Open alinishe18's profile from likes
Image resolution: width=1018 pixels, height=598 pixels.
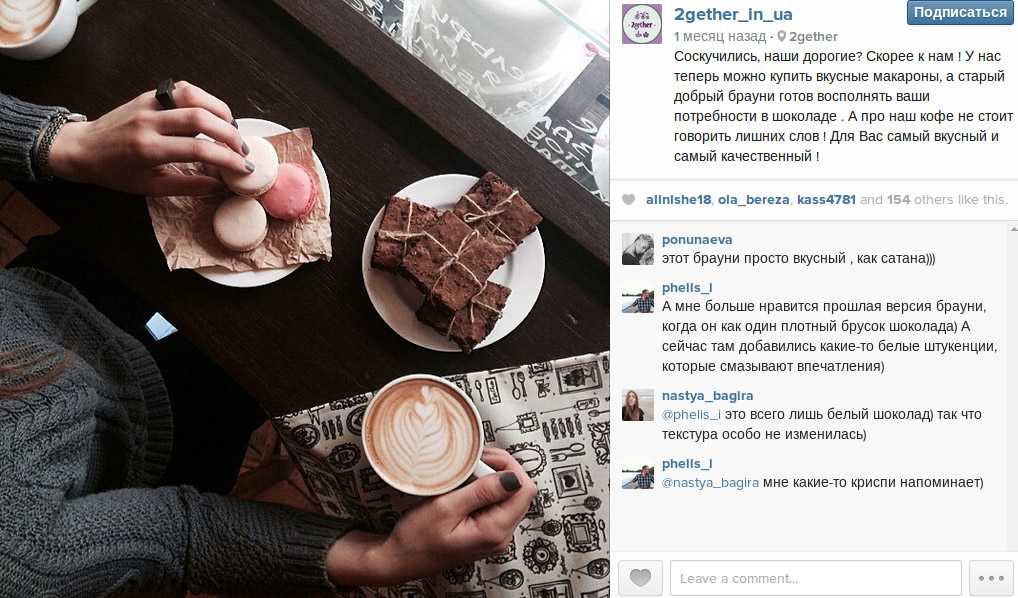point(678,200)
